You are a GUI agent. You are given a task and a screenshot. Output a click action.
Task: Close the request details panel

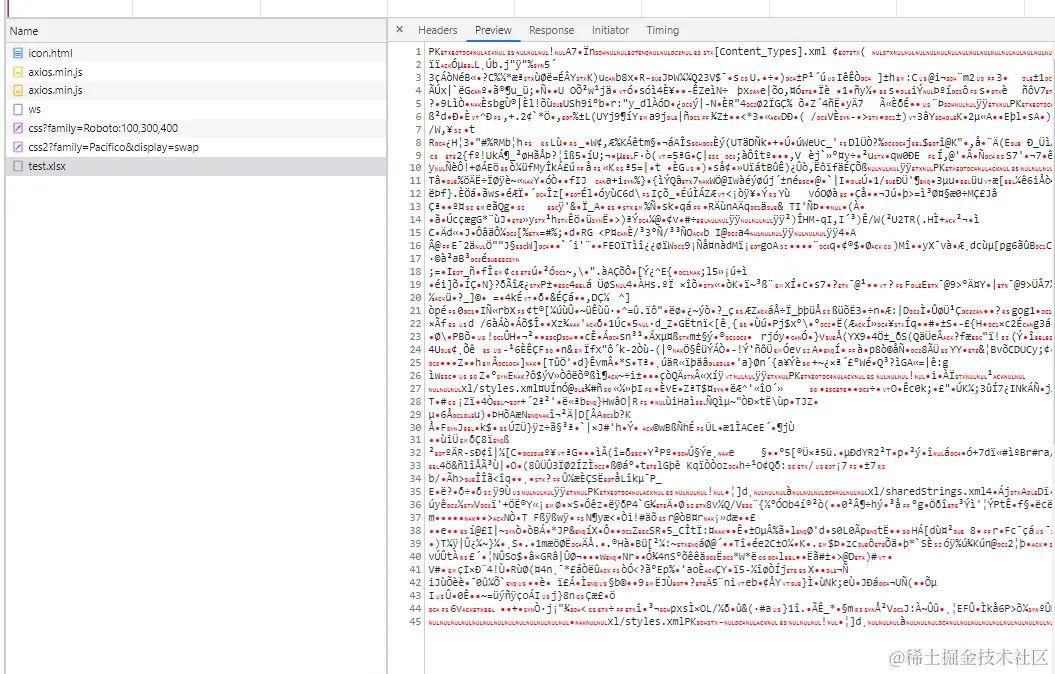click(x=400, y=30)
